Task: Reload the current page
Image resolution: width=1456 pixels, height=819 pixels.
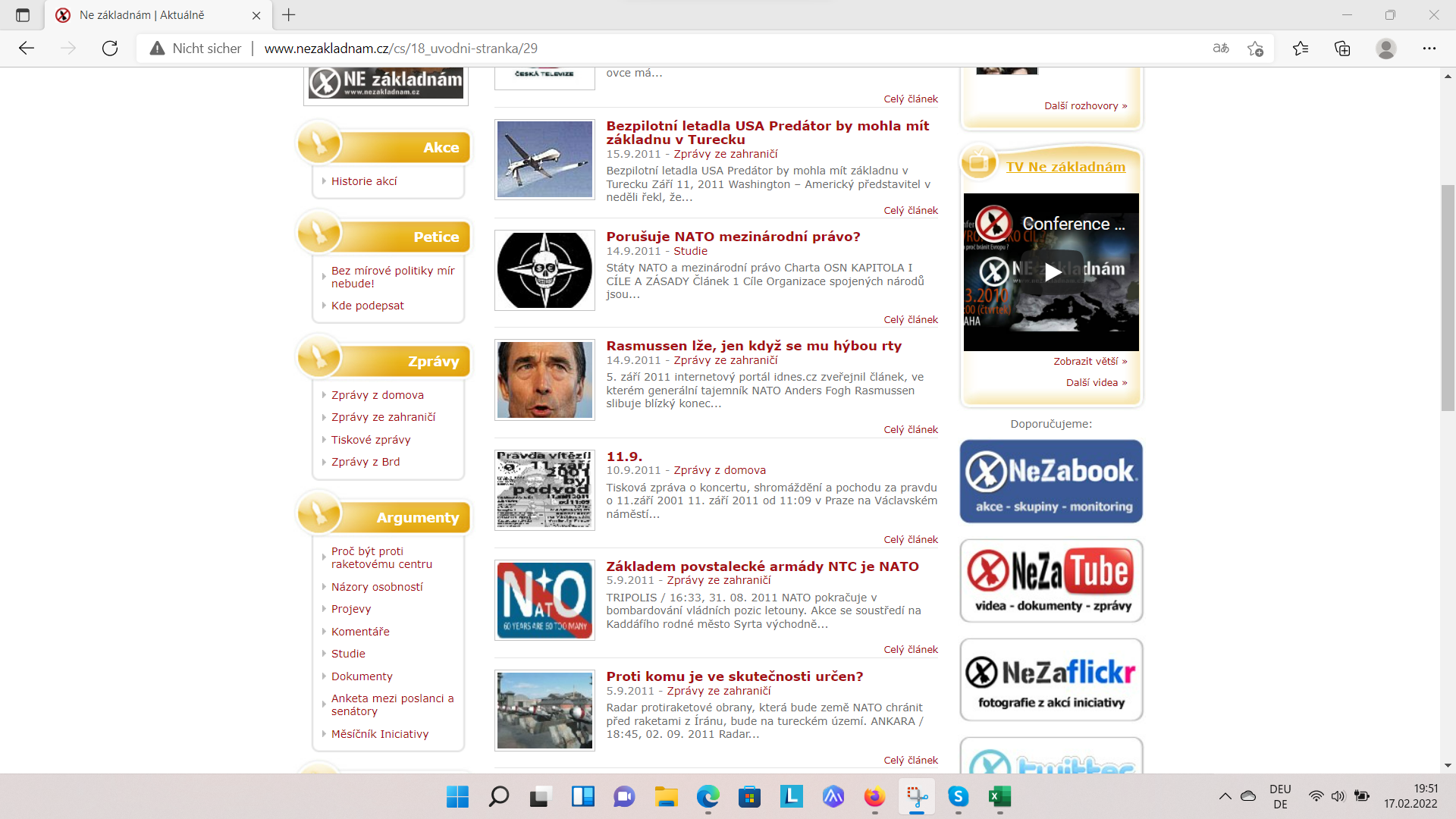Action: [110, 49]
